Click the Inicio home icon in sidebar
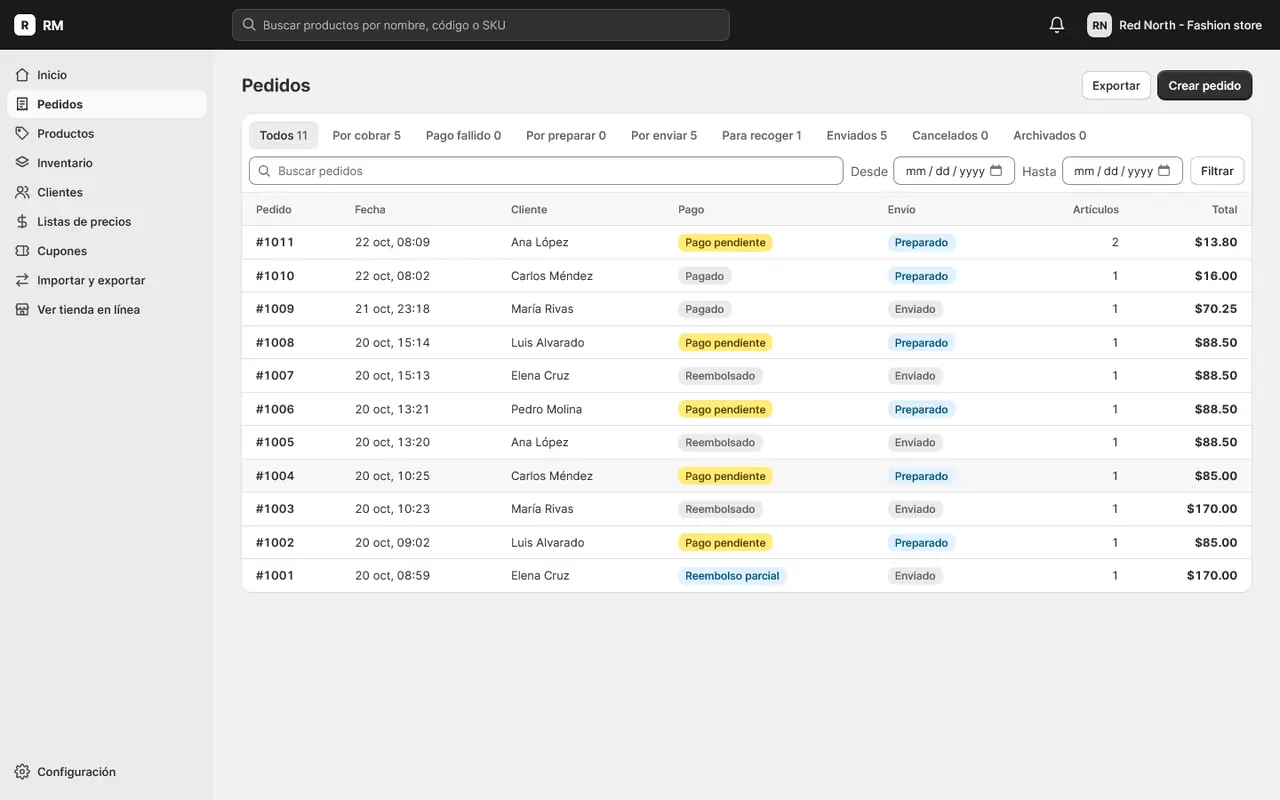This screenshot has height=800, width=1280. coord(22,75)
